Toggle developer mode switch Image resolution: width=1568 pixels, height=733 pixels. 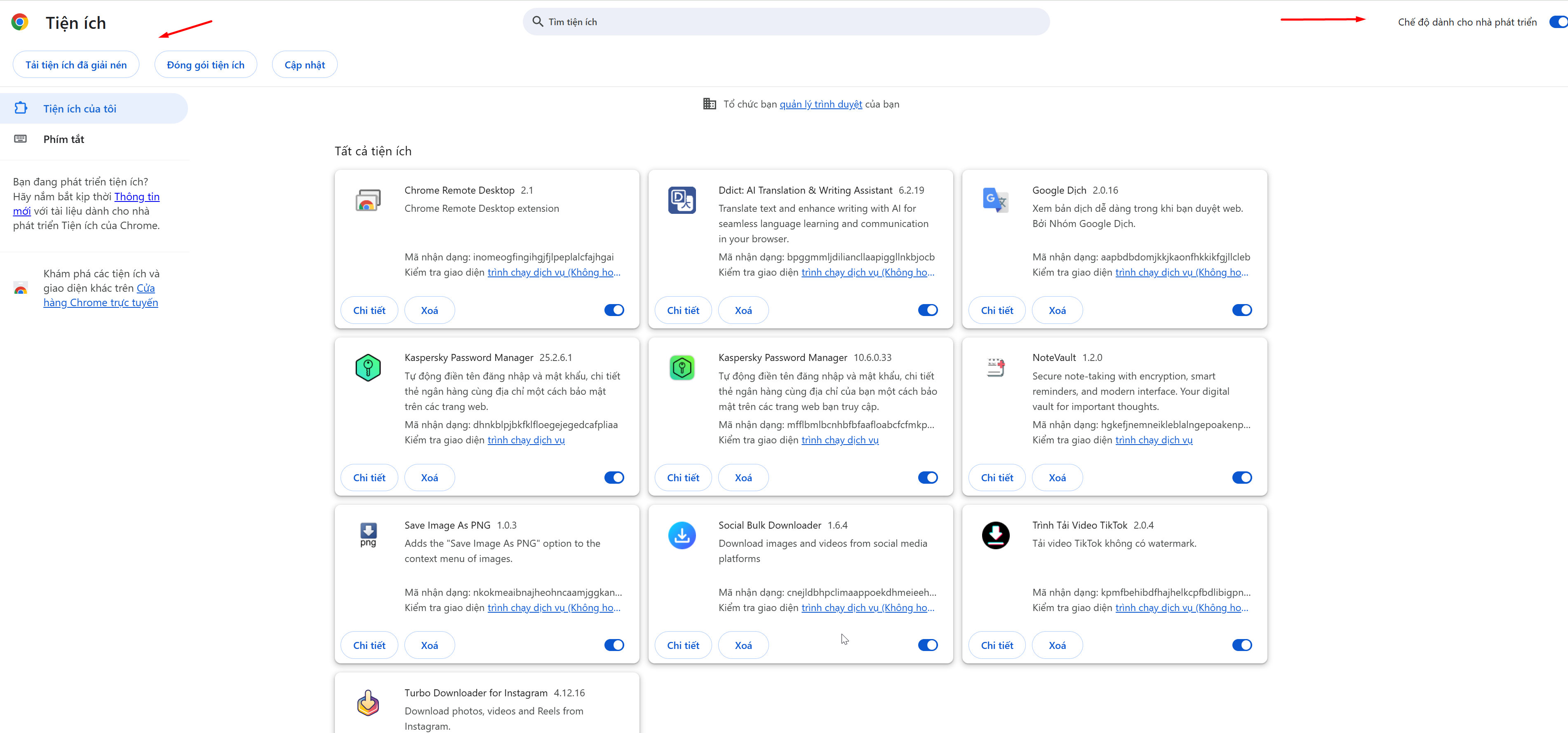pos(1559,22)
